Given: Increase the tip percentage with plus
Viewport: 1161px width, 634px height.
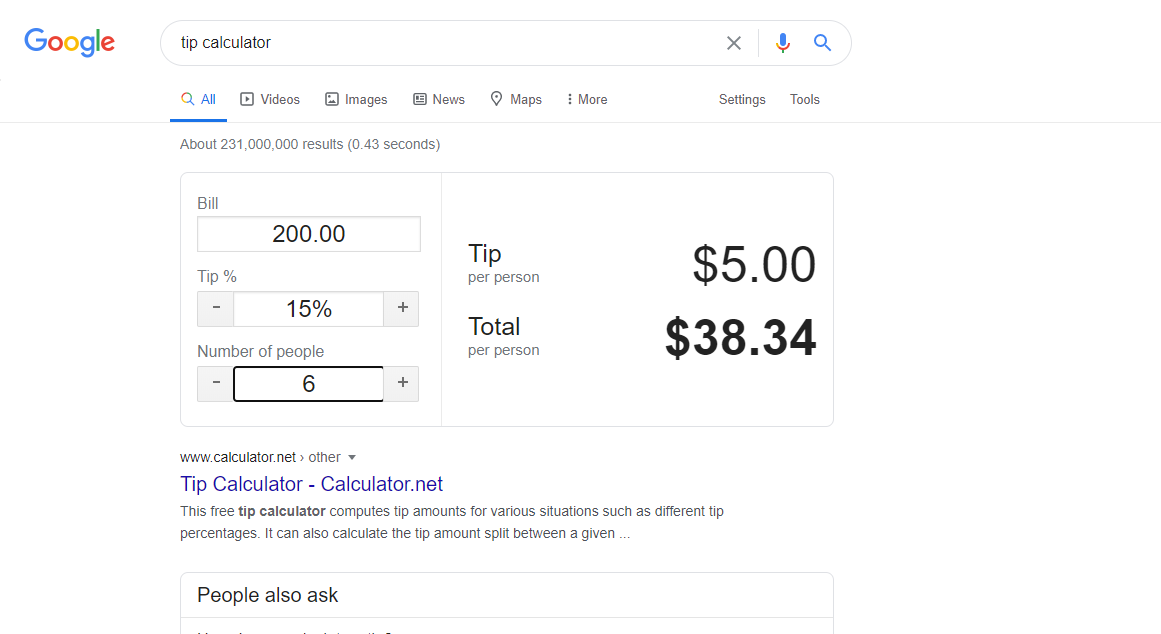Looking at the screenshot, I should tap(402, 309).
